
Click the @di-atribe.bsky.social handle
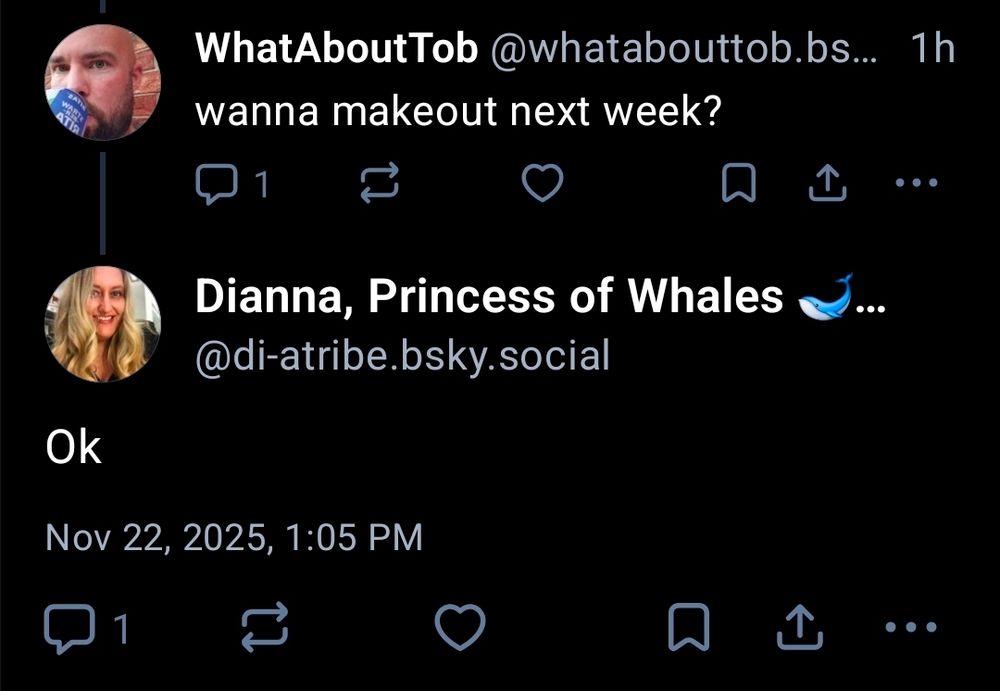[x=401, y=355]
